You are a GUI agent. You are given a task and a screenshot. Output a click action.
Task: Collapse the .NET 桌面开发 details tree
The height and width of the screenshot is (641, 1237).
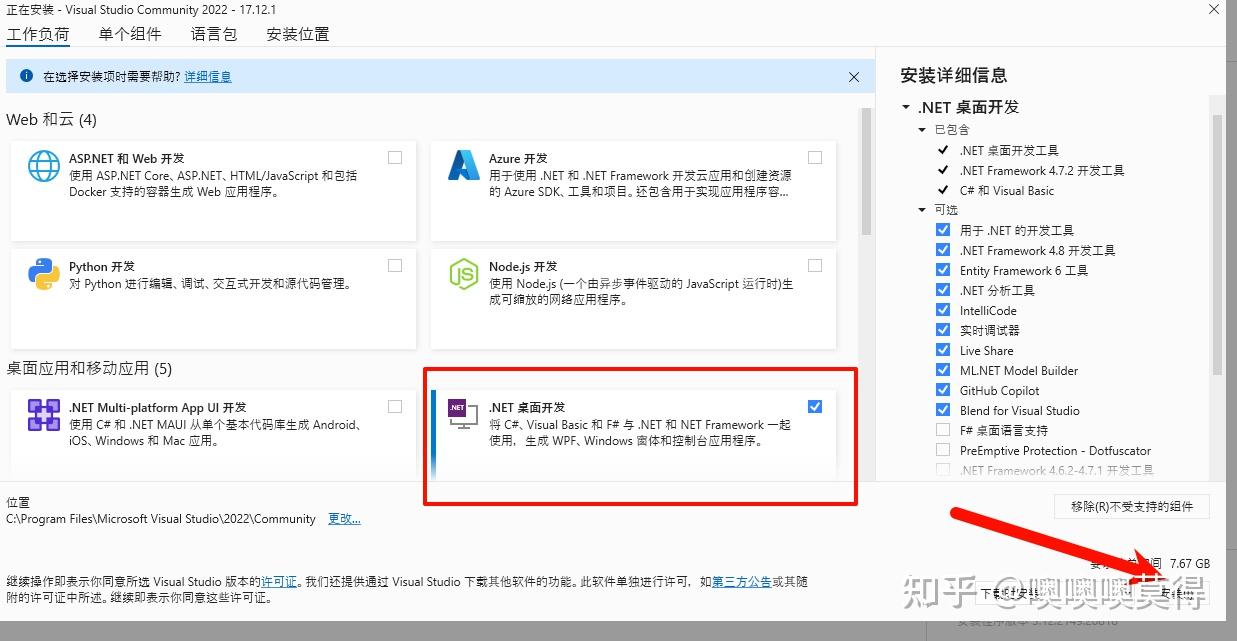906,107
